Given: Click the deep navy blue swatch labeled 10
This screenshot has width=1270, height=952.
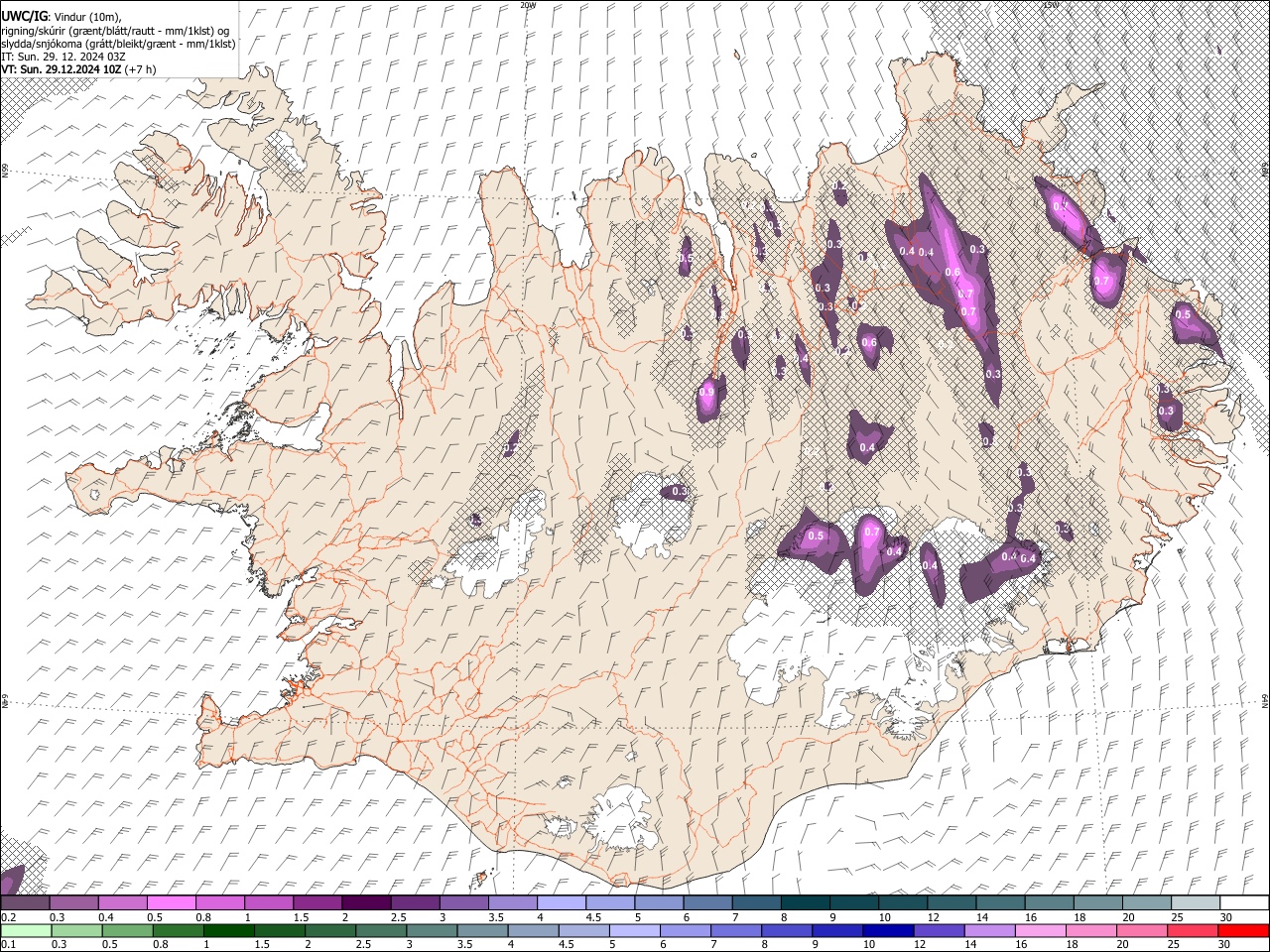Looking at the screenshot, I should coord(887,930).
